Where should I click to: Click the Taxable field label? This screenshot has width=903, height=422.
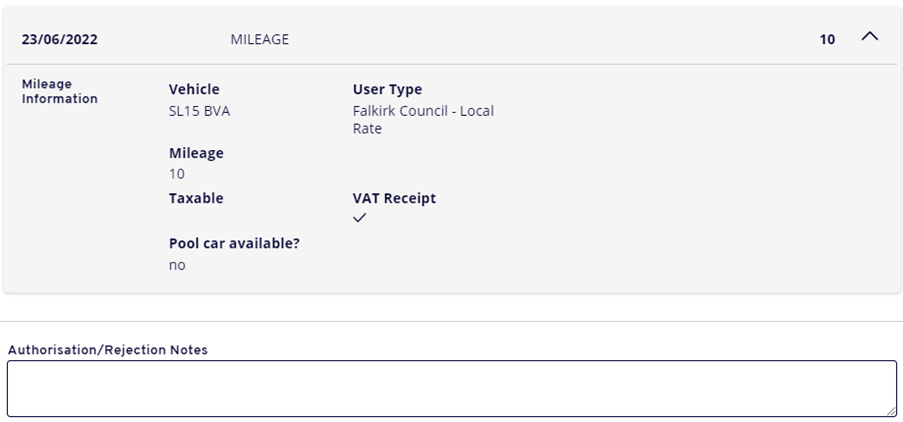click(x=196, y=198)
